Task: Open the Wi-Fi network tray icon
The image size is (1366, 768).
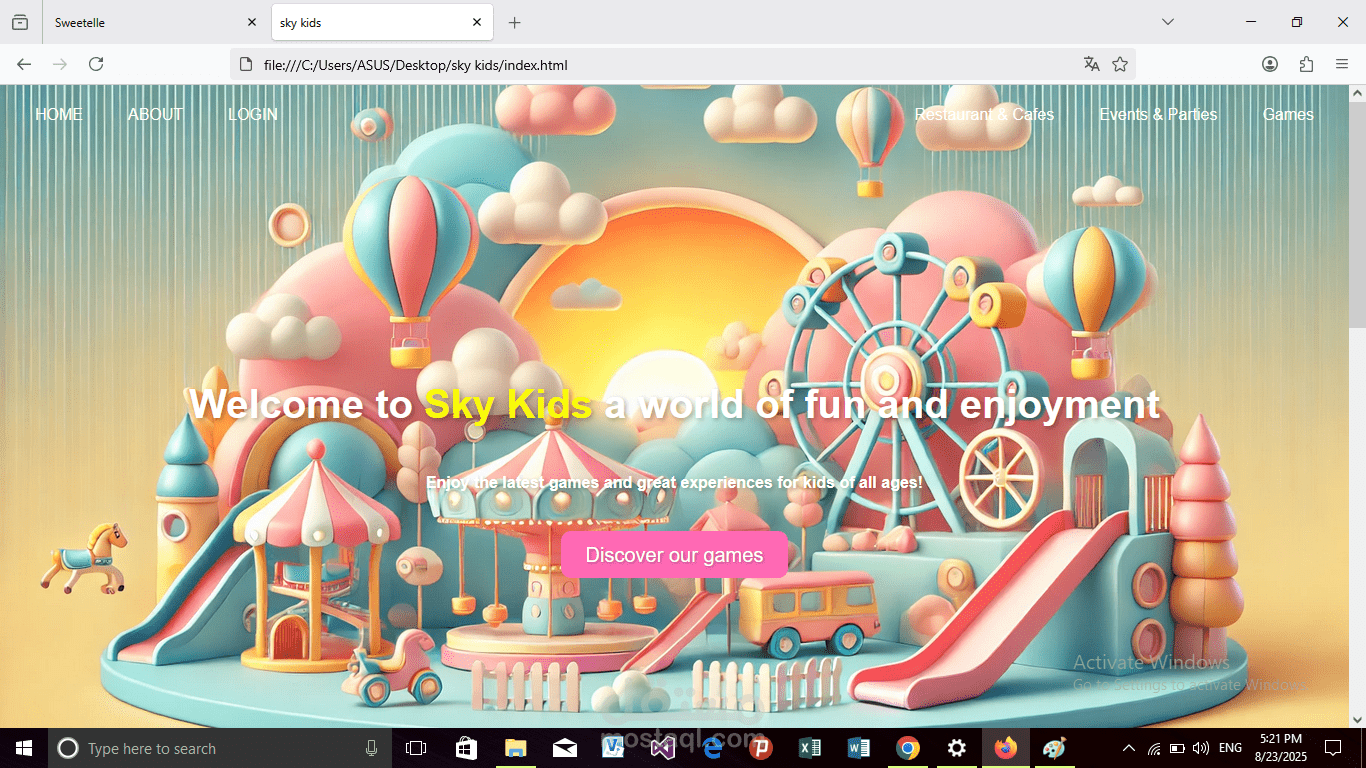Action: pyautogui.click(x=1154, y=748)
